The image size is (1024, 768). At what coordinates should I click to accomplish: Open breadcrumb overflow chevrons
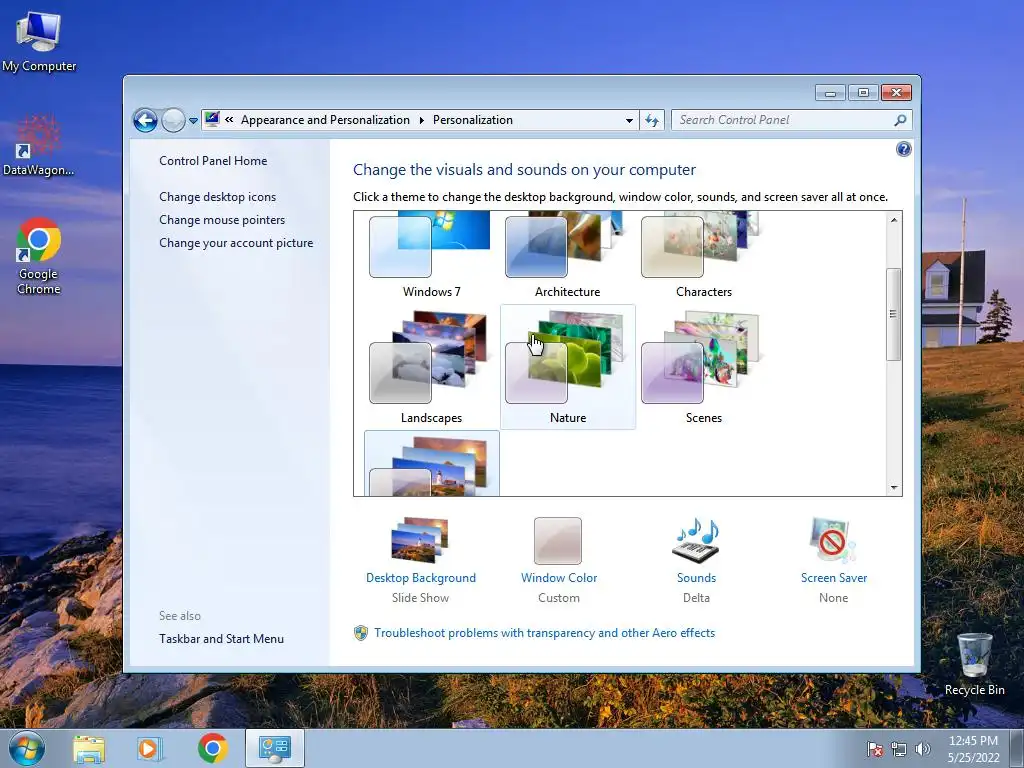click(x=229, y=120)
